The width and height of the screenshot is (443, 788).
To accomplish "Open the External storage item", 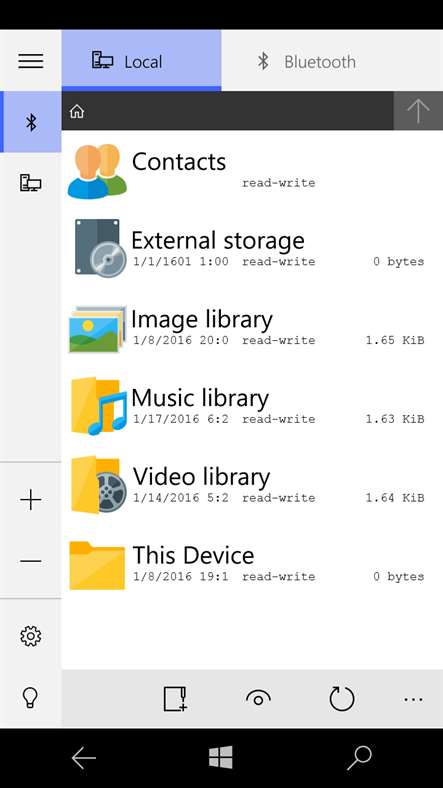I will [252, 250].
